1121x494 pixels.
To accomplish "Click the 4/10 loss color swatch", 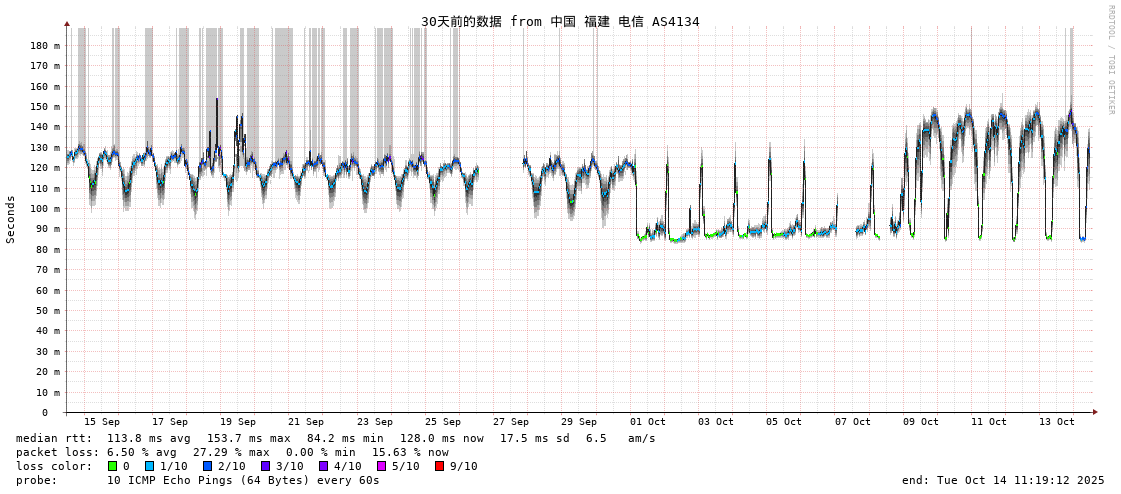I will pyautogui.click(x=323, y=466).
